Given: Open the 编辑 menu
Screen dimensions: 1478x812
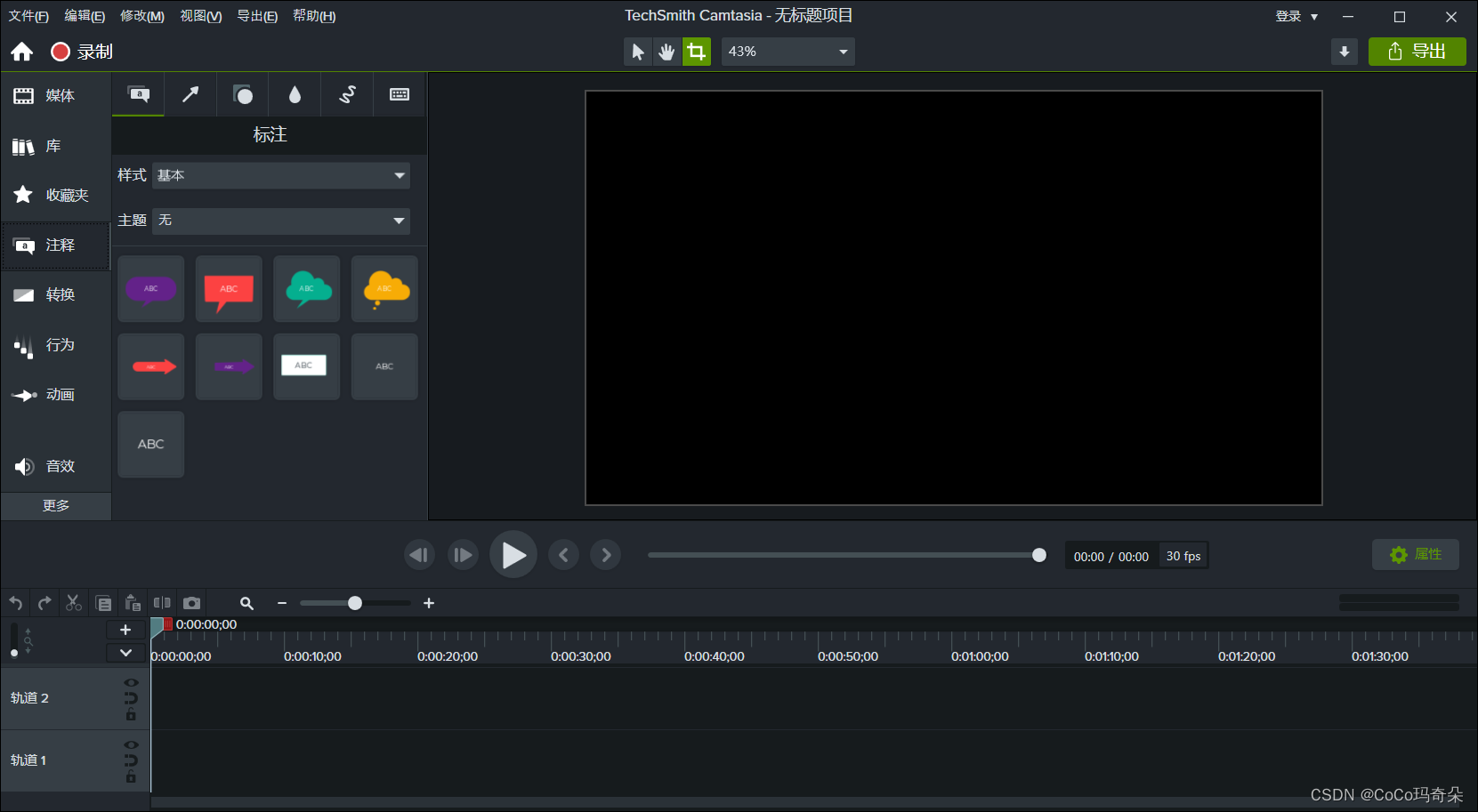Looking at the screenshot, I should (x=85, y=16).
